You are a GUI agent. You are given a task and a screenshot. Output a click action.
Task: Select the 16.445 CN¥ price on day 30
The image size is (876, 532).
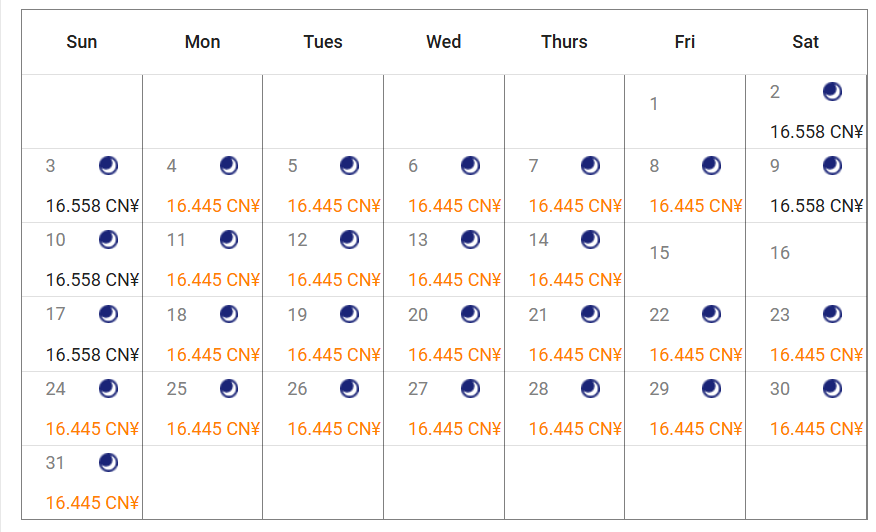pos(816,428)
